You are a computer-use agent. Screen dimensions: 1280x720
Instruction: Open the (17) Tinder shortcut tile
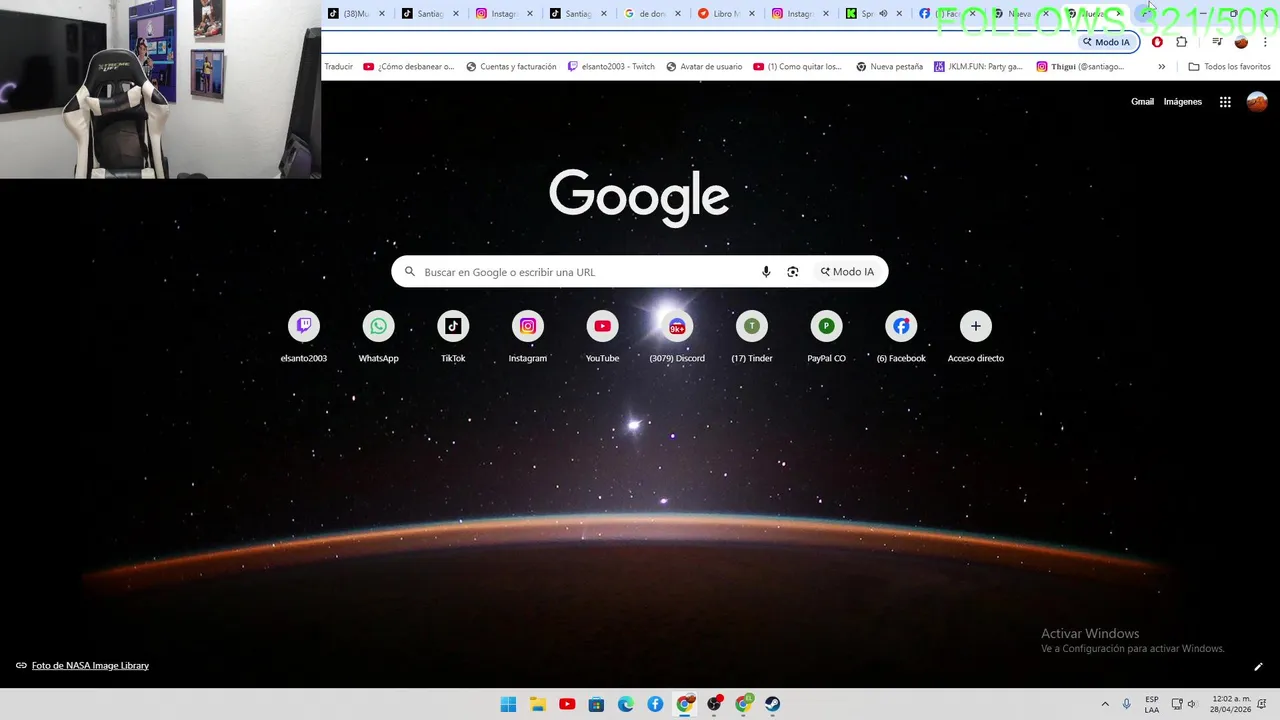pos(752,336)
